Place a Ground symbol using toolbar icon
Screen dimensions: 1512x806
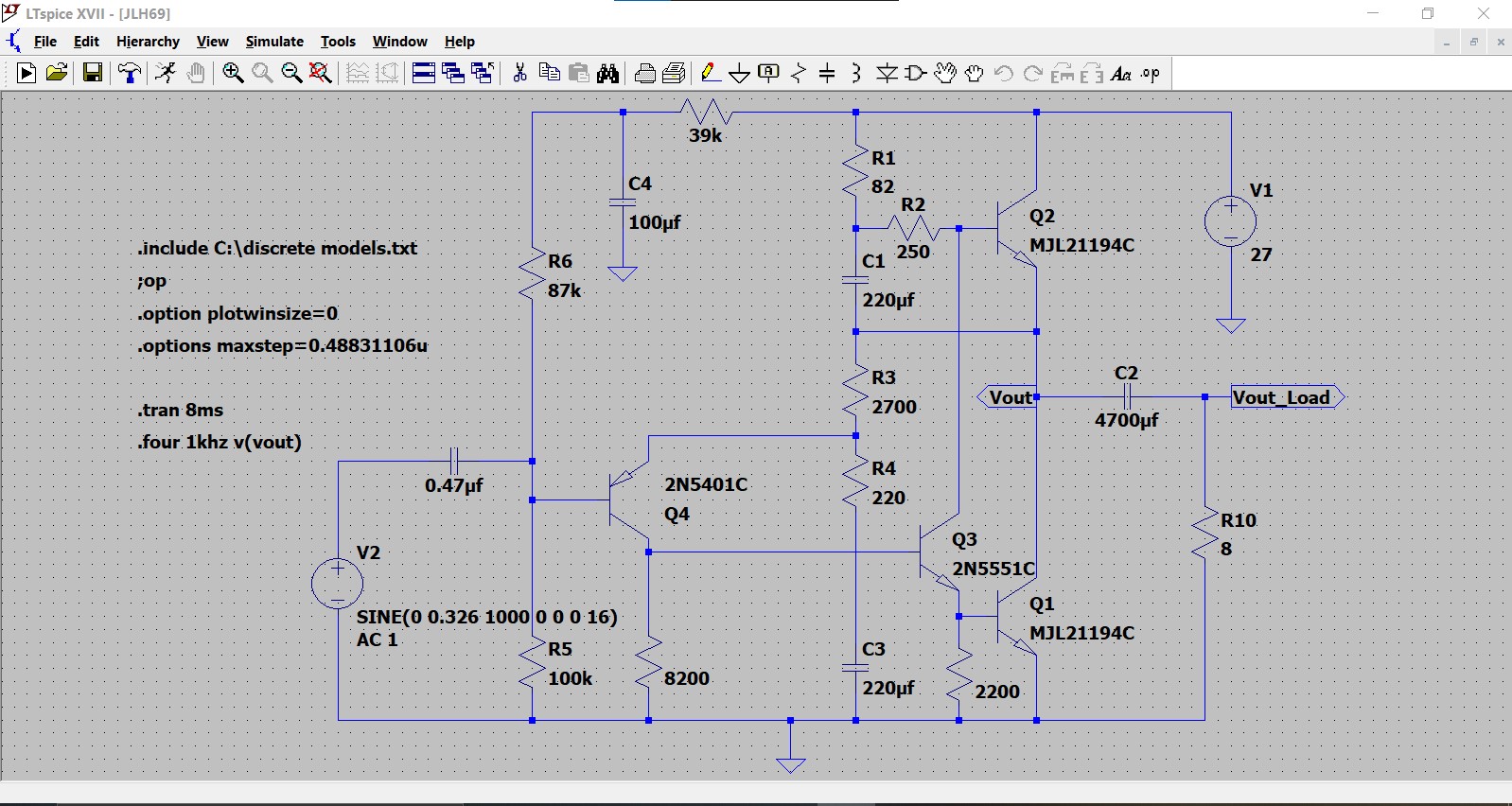coord(740,73)
